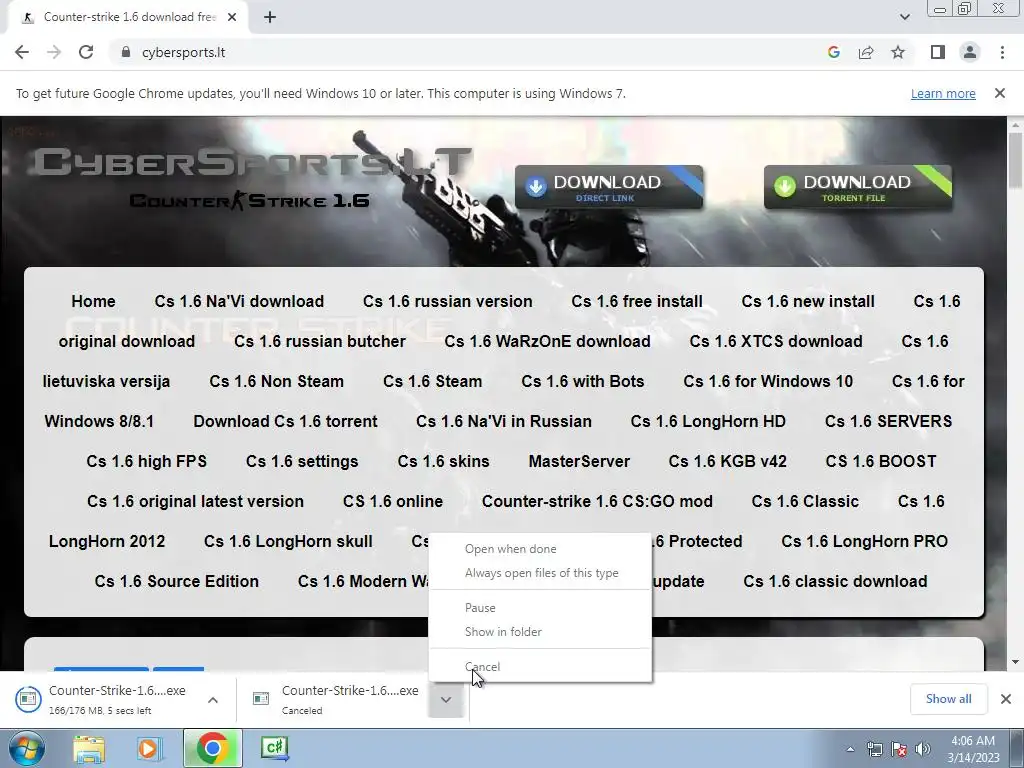Open Cs 1.6 russian version link
The width and height of the screenshot is (1024, 768).
pos(447,301)
